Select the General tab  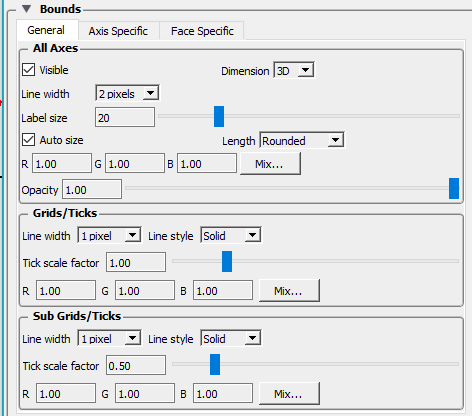(x=46, y=30)
